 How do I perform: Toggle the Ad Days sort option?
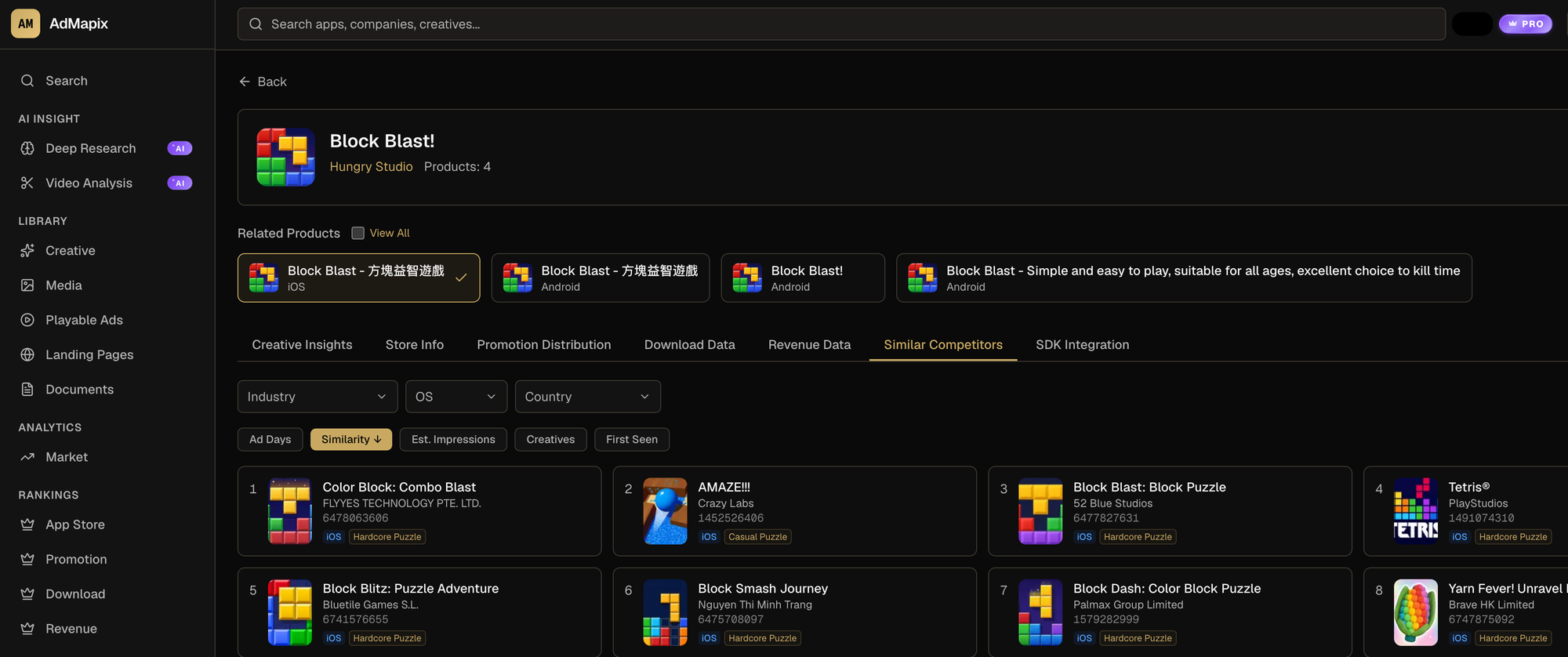coord(270,439)
